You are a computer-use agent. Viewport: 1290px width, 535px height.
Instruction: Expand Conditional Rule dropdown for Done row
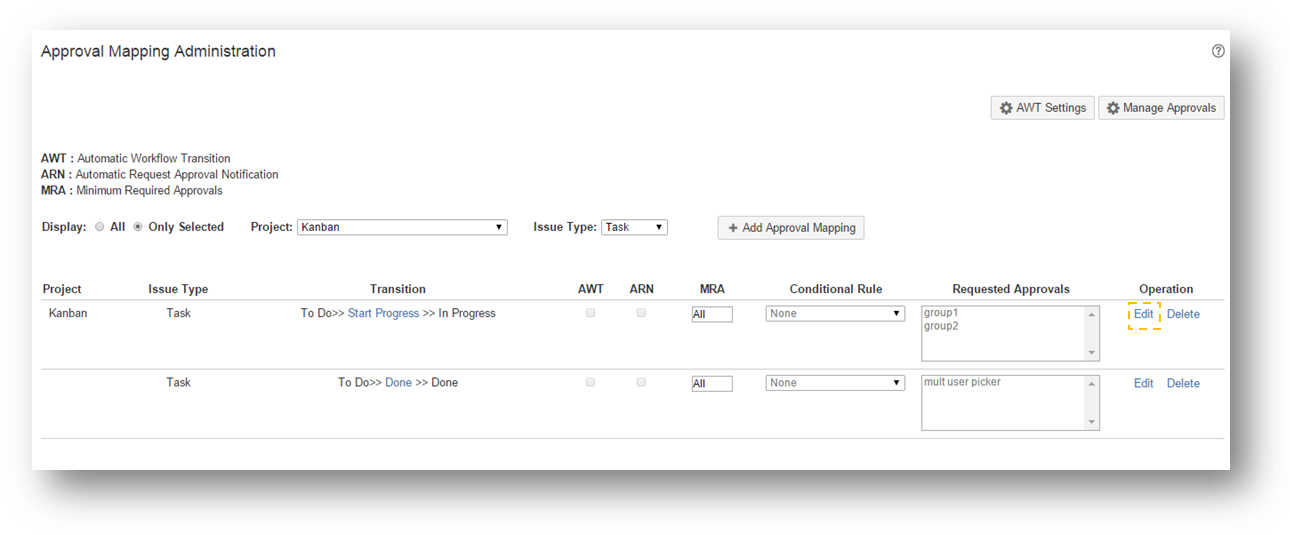(x=835, y=382)
